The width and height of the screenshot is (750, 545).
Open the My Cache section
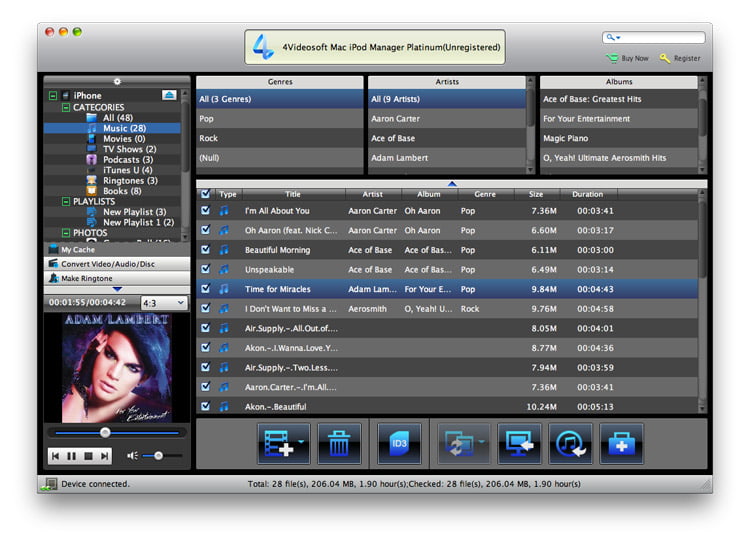(x=117, y=249)
